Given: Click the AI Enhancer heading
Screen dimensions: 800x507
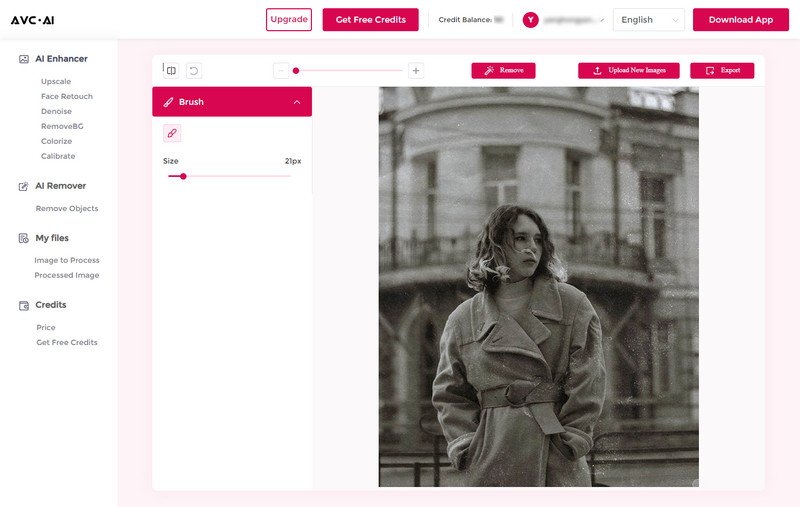Looking at the screenshot, I should pyautogui.click(x=61, y=59).
